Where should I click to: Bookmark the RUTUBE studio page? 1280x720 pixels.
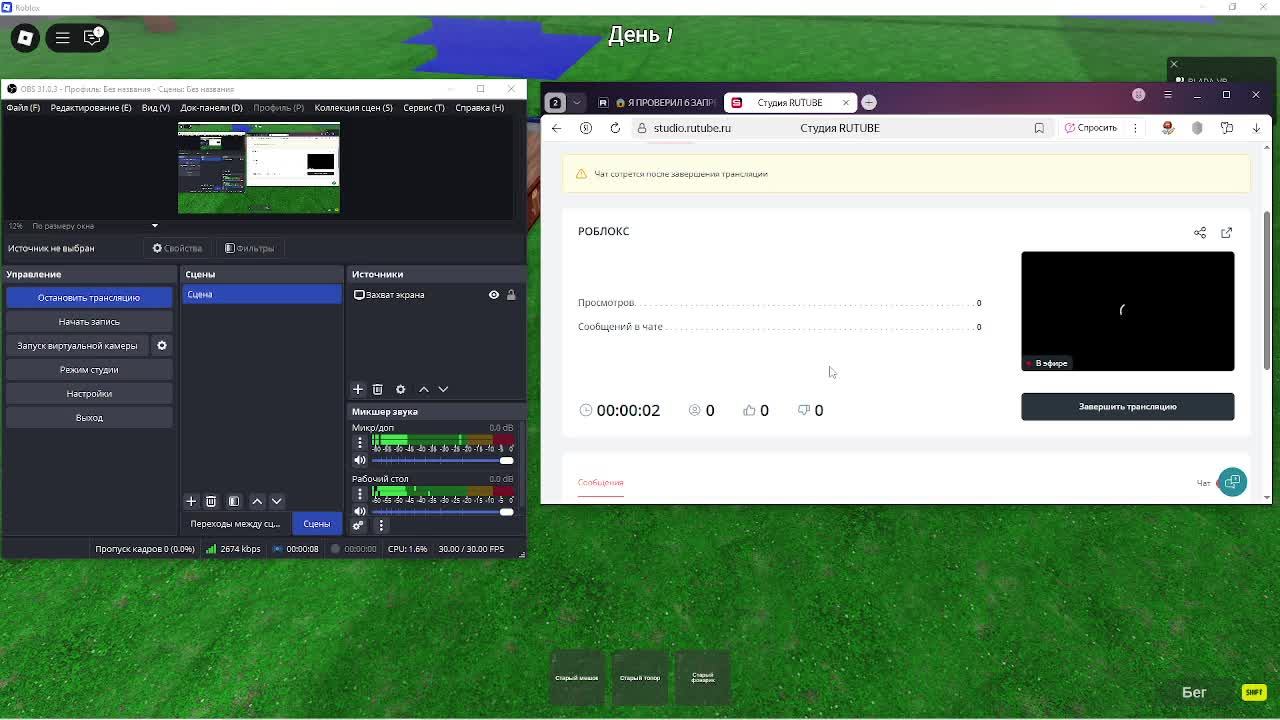[x=1039, y=128]
